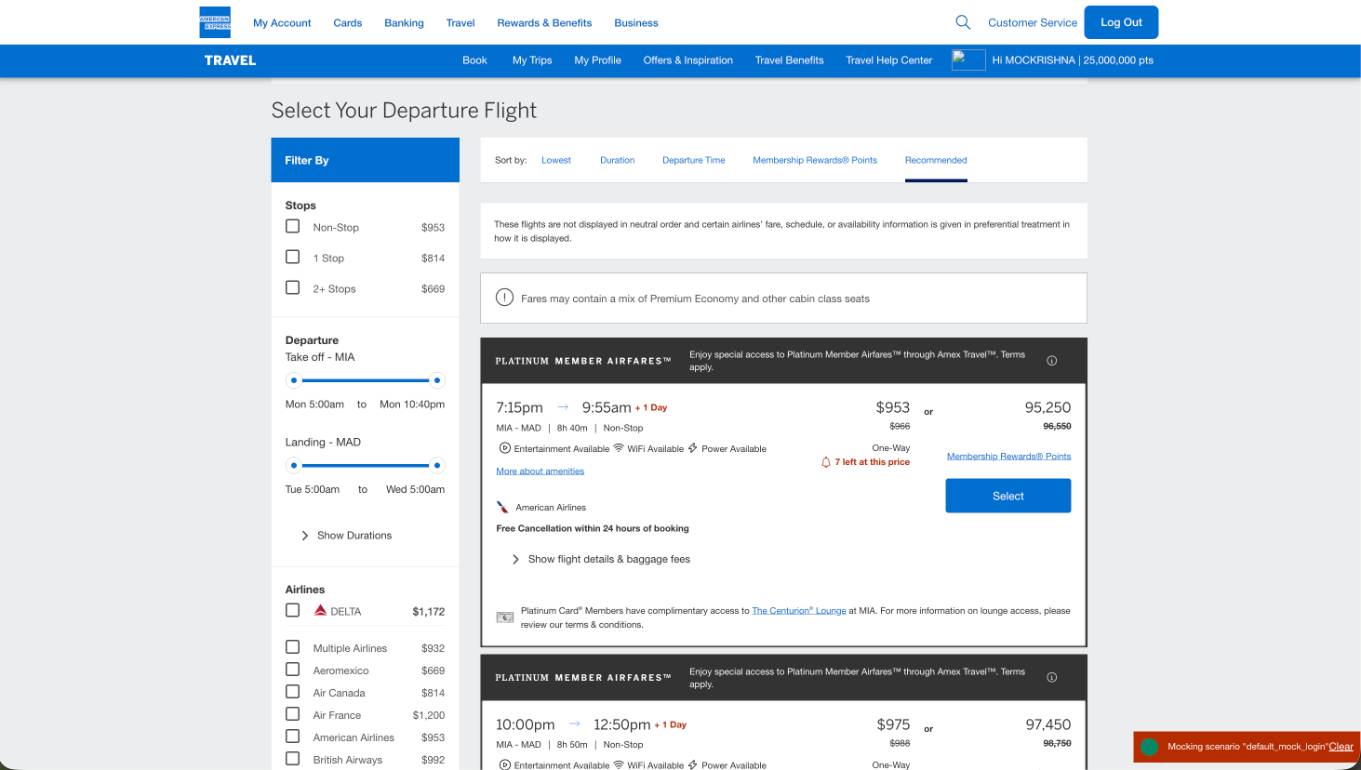Image resolution: width=1361 pixels, height=770 pixels.
Task: Sort flights by Departure Time
Action: [x=694, y=160]
